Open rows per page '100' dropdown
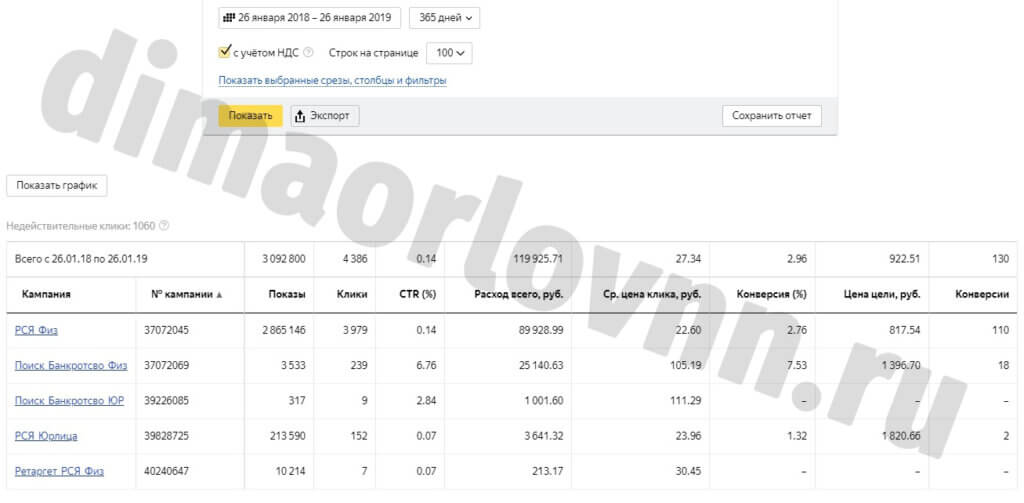The image size is (1024, 503). [449, 53]
